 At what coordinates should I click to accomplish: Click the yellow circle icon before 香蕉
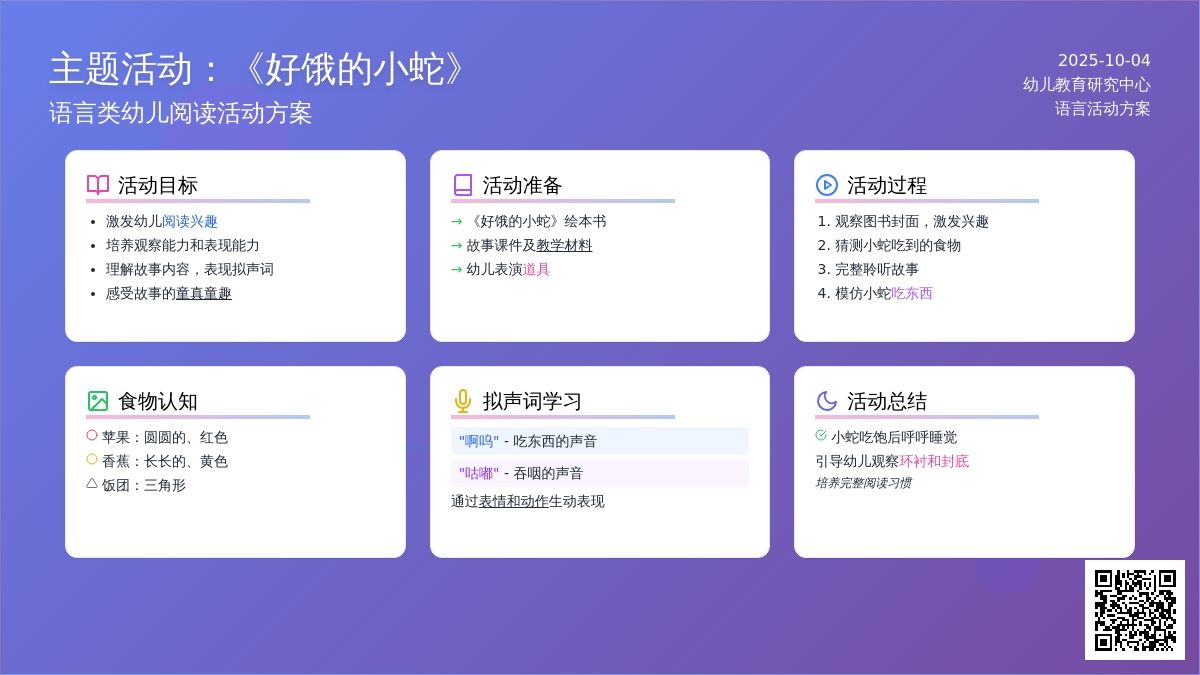click(92, 460)
